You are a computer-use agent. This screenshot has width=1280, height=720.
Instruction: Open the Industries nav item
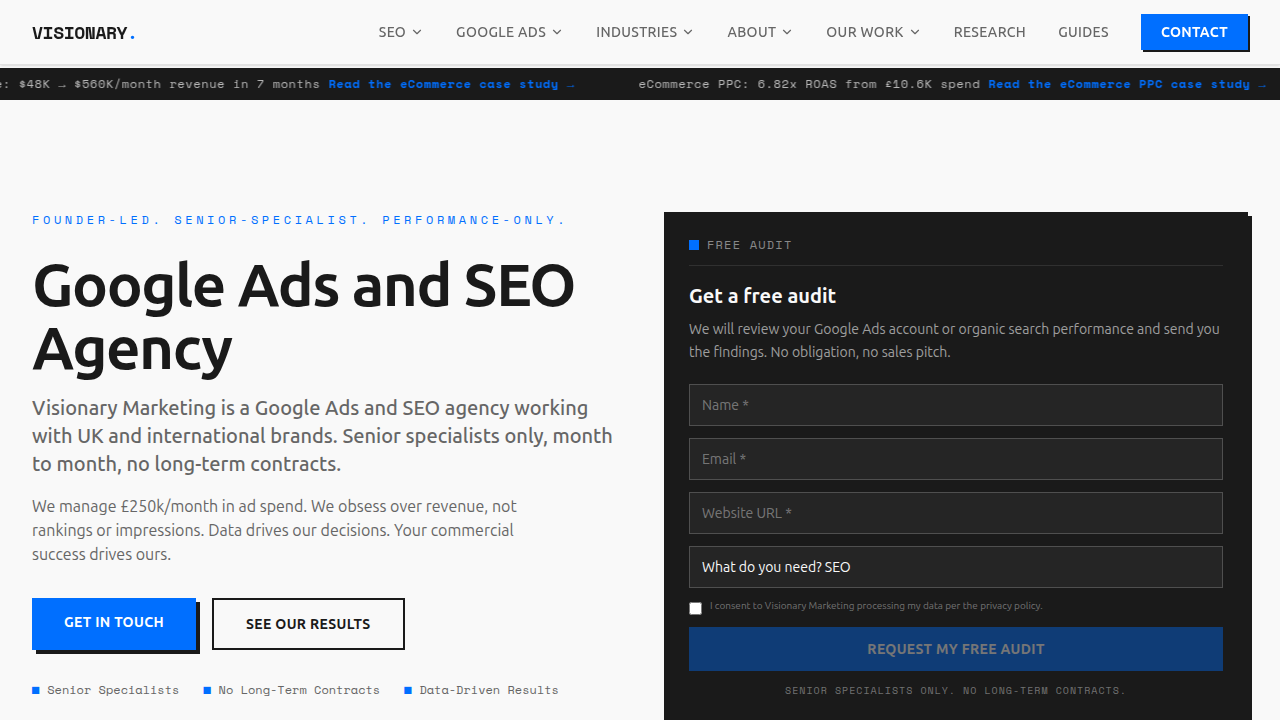click(x=637, y=32)
